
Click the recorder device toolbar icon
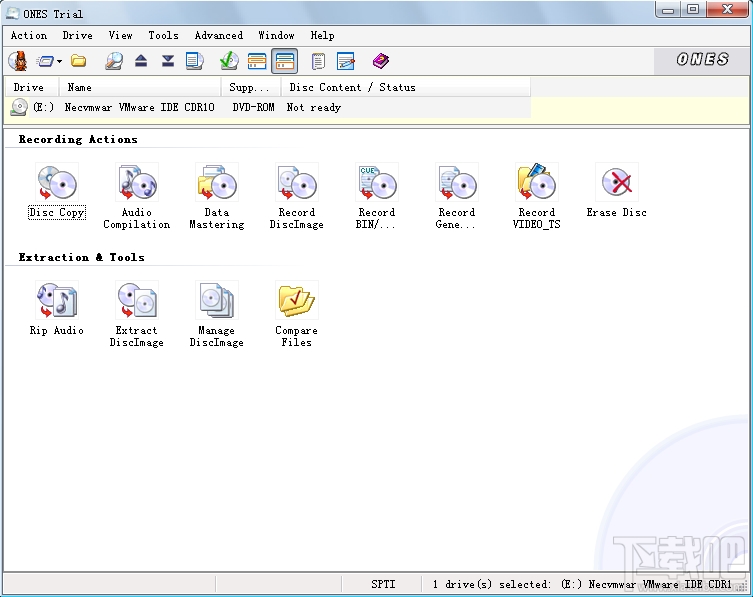(46, 61)
